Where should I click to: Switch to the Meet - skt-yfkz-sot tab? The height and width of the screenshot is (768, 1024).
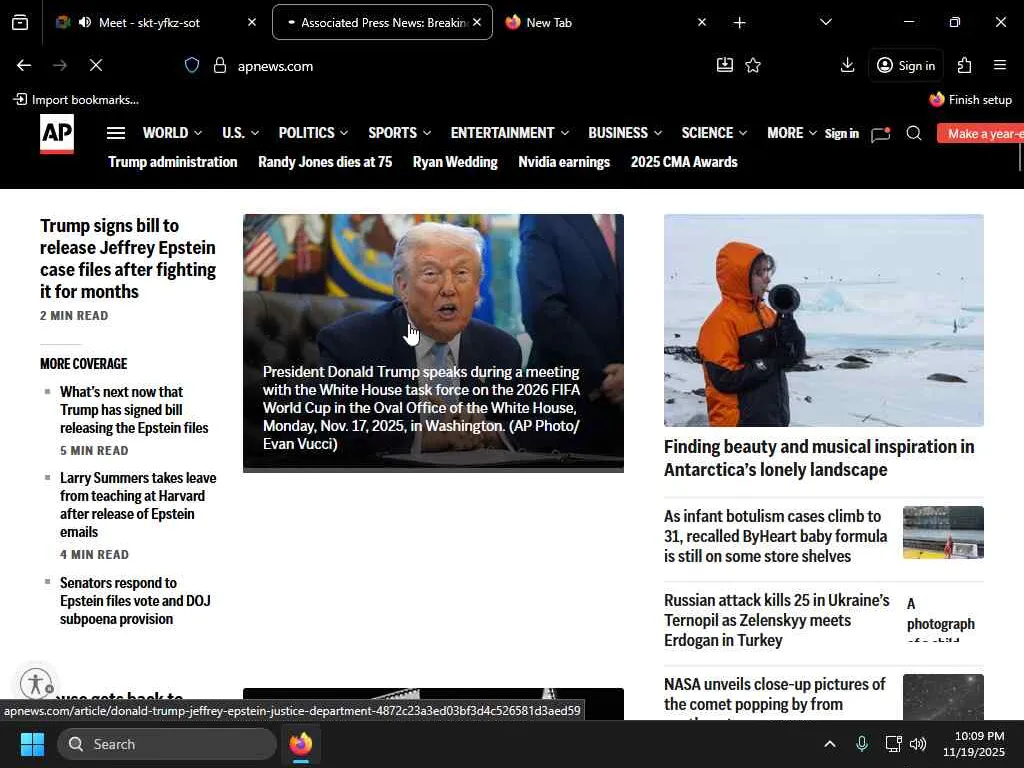155,22
